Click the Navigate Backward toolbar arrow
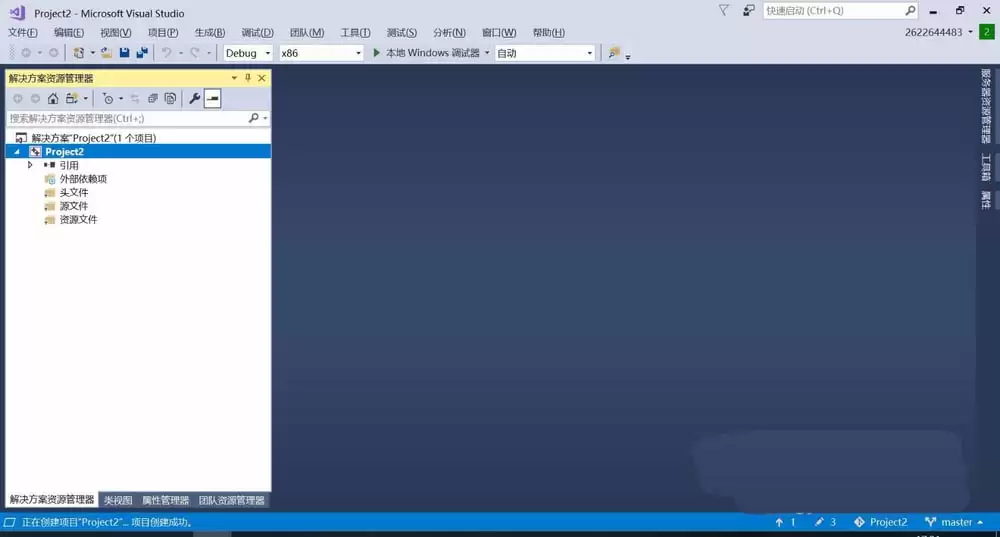 [x=26, y=53]
